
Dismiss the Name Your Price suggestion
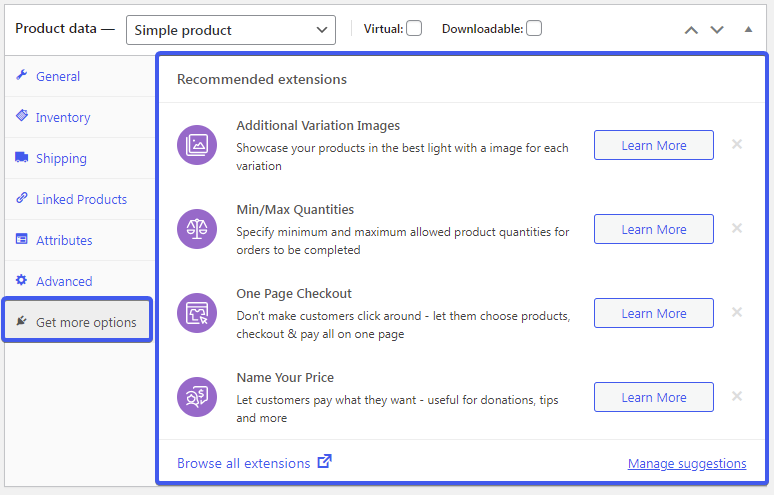click(x=737, y=396)
